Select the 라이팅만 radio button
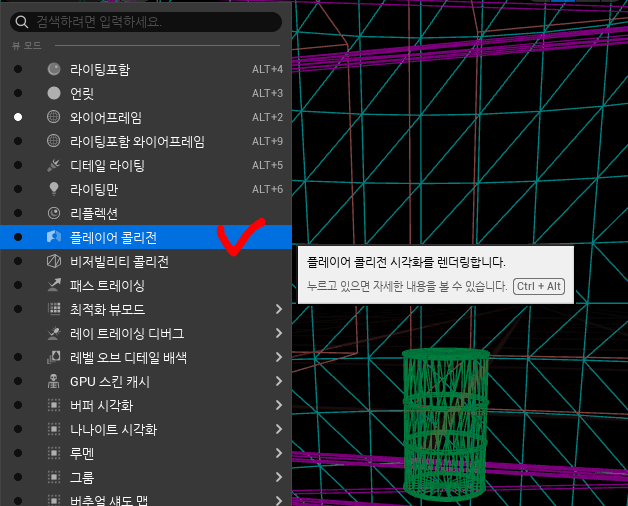628x506 pixels. [18, 189]
